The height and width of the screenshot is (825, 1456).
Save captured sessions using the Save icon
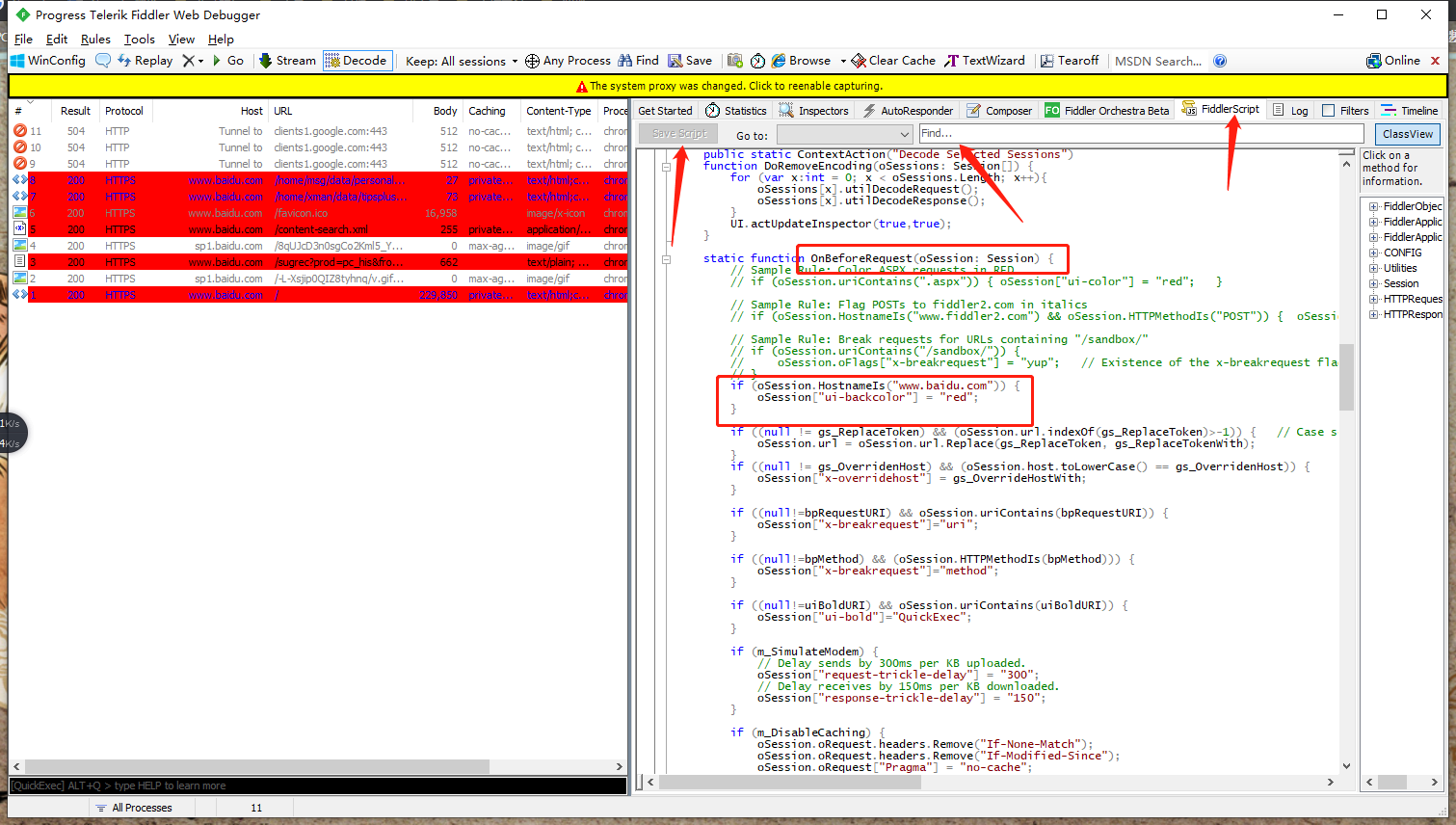coord(690,60)
